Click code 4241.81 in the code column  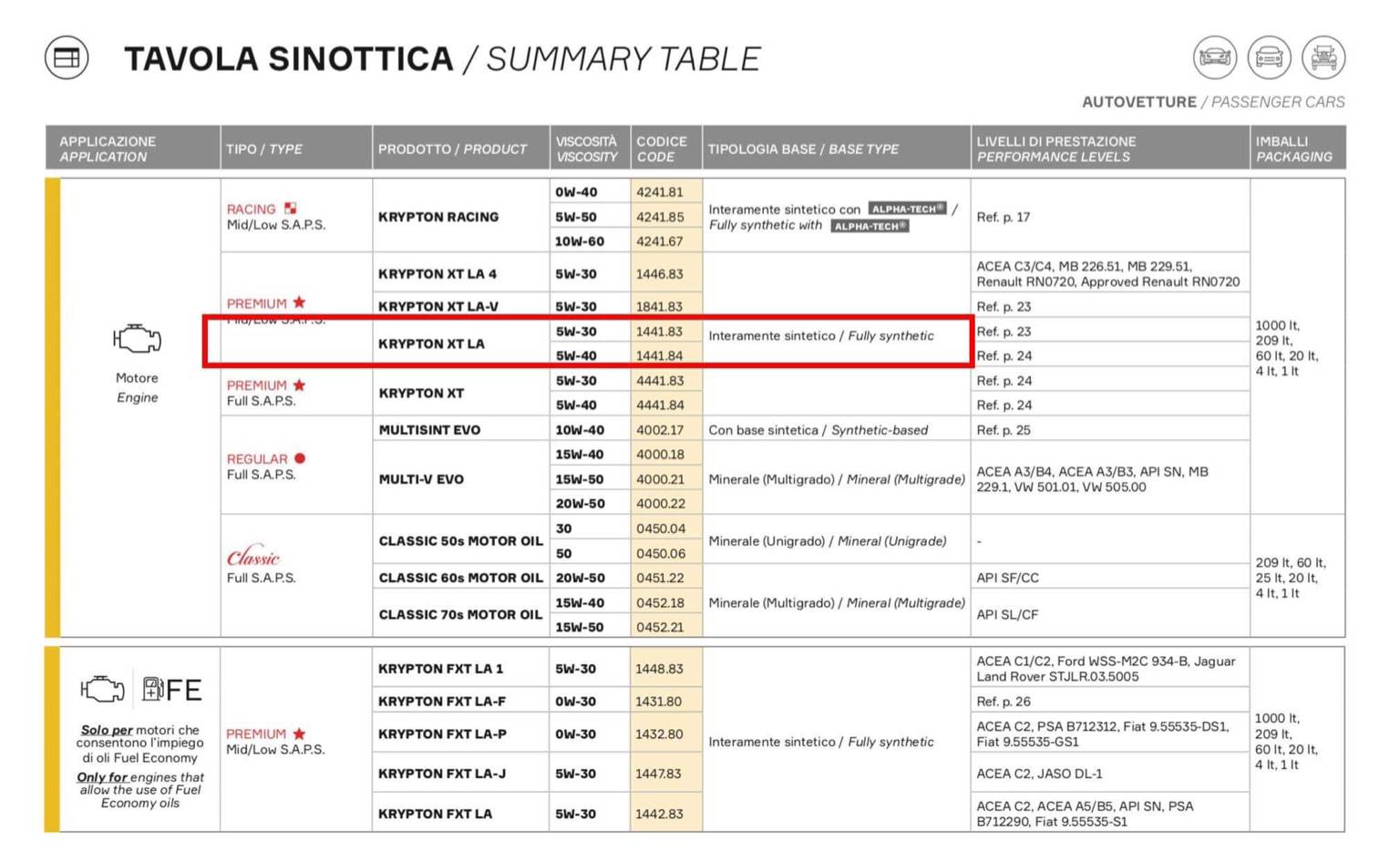point(660,192)
